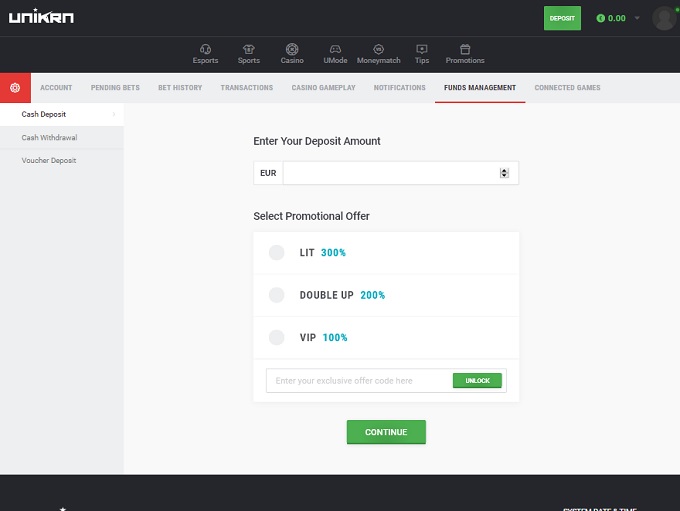Select the LIT 300% promotional offer
Screen dimensions: 680x511
277,253
